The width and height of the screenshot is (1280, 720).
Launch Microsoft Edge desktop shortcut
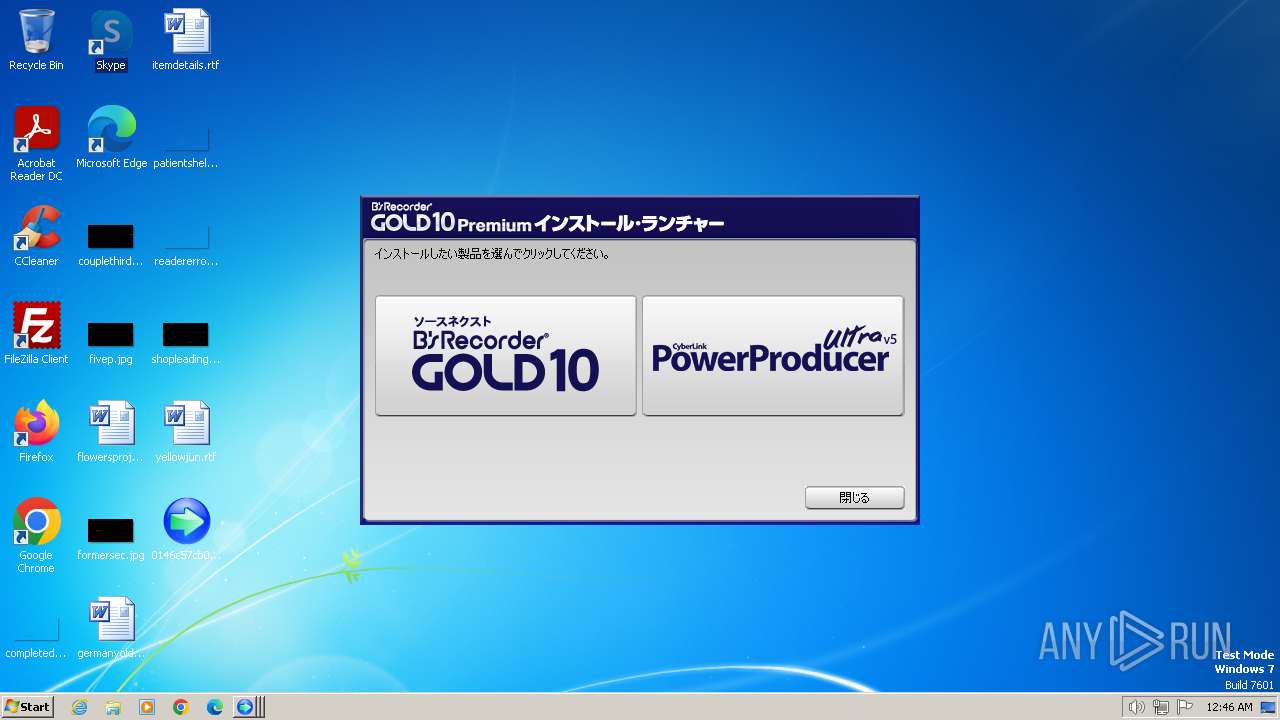coord(111,137)
